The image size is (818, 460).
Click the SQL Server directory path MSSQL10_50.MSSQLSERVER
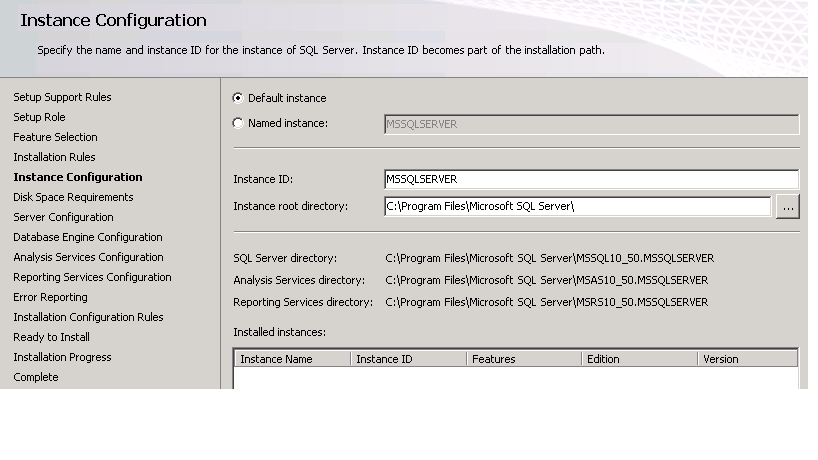pyautogui.click(x=549, y=258)
